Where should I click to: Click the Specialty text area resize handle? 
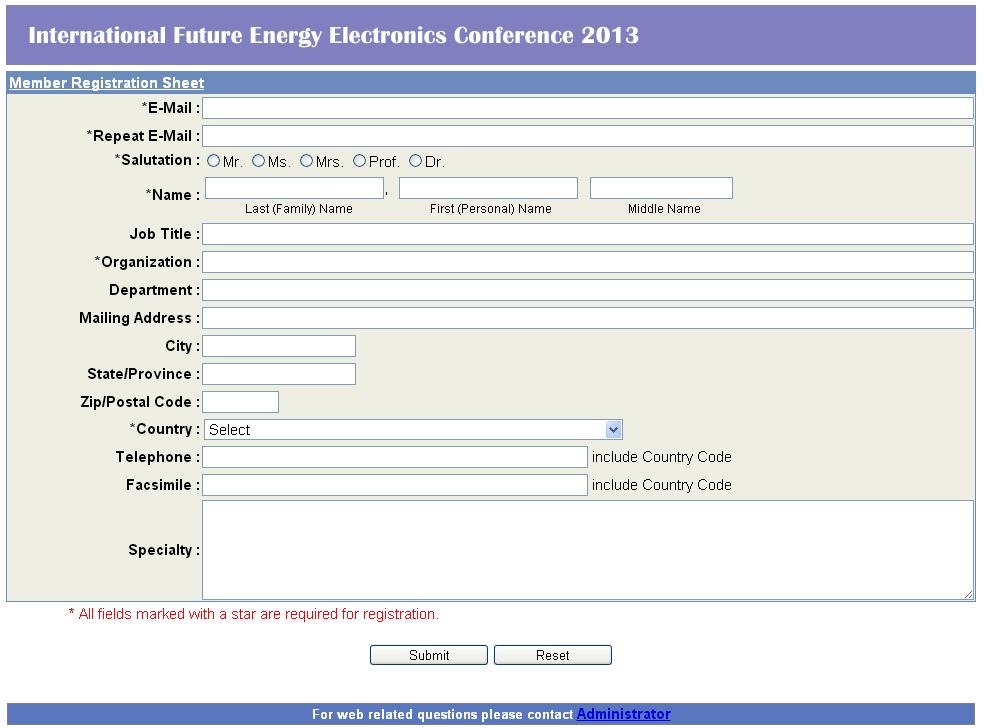[968, 594]
